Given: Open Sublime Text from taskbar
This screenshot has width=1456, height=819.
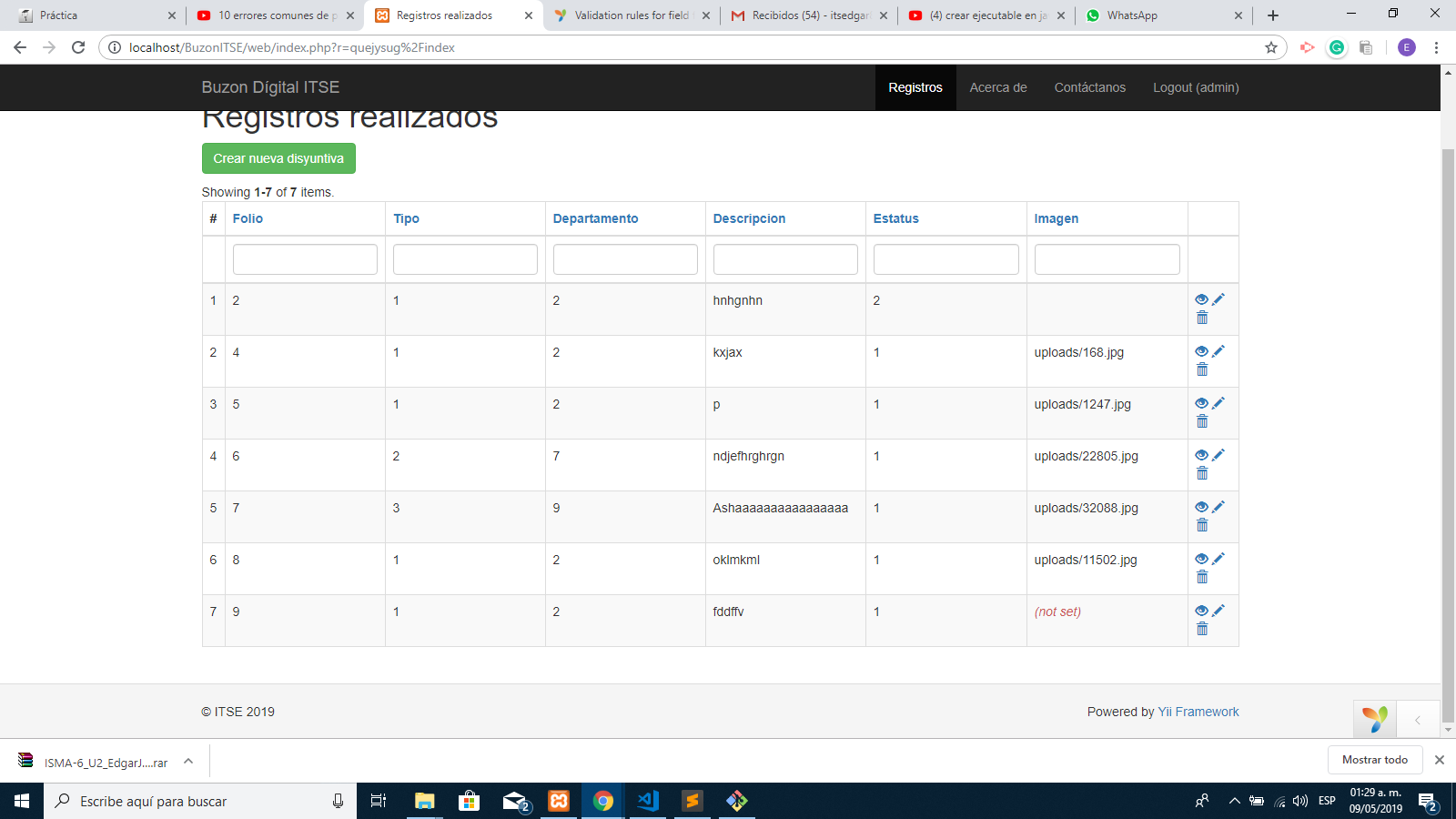Looking at the screenshot, I should click(693, 801).
